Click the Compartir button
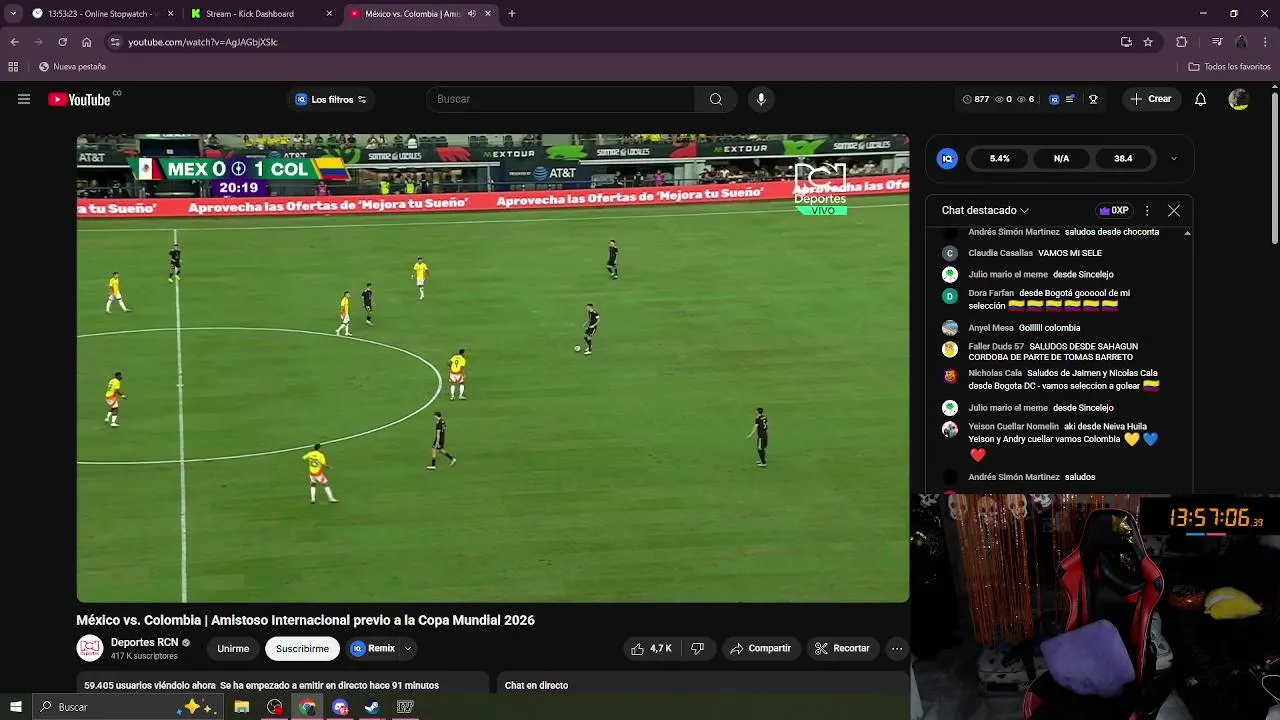Viewport: 1280px width, 720px height. click(x=760, y=648)
